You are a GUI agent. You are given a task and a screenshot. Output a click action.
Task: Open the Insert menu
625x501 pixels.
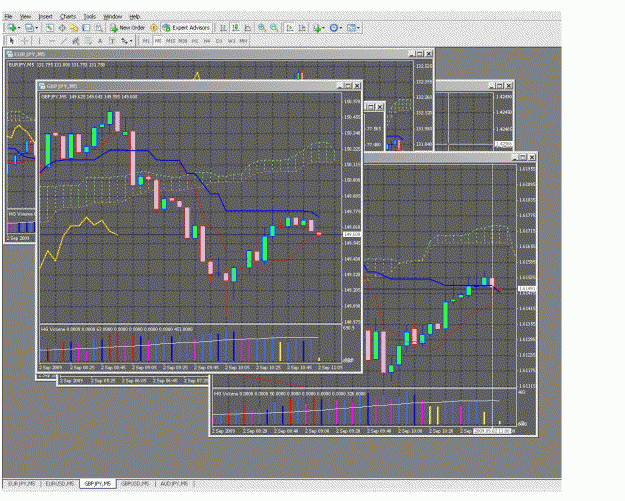point(45,16)
